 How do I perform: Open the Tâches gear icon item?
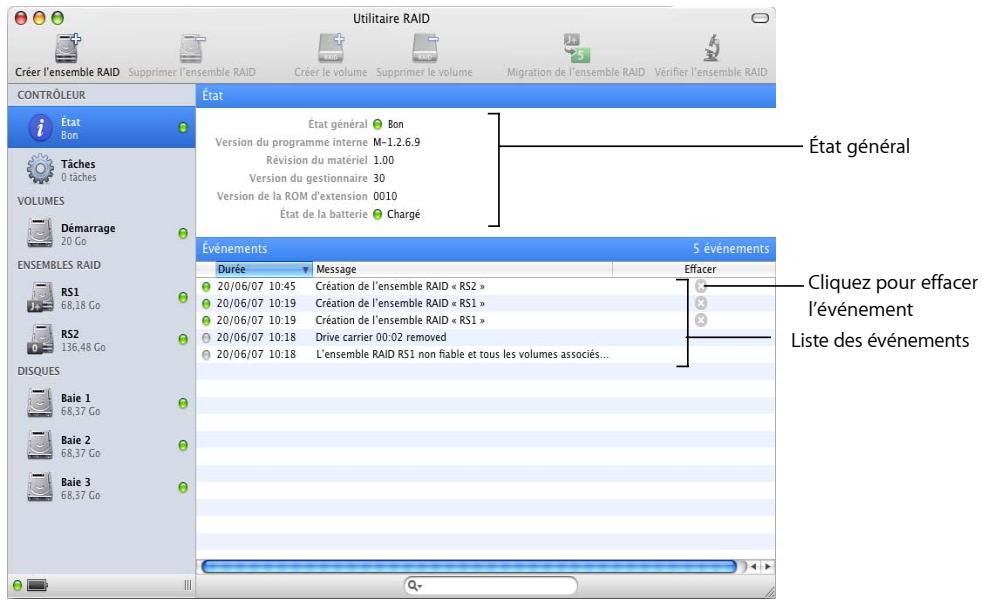(41, 170)
